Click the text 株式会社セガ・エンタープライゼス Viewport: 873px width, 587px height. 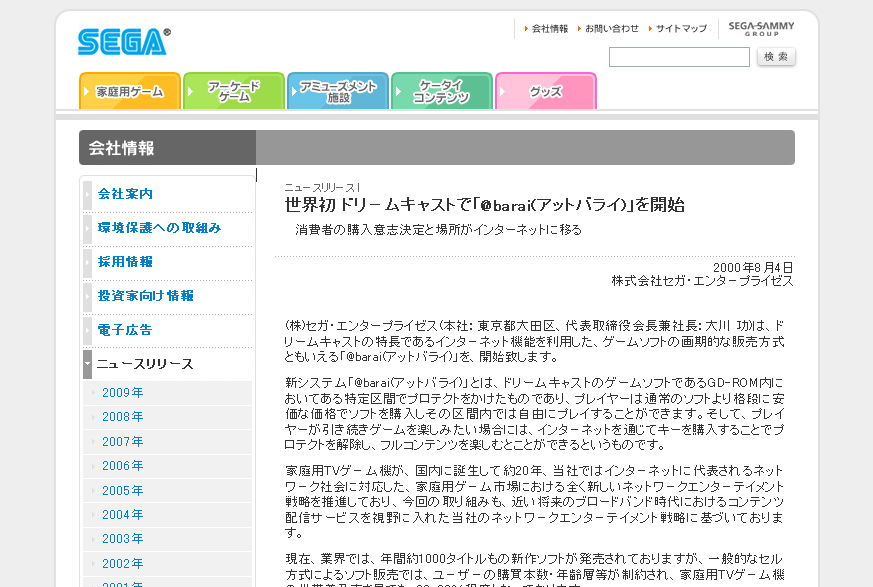(x=702, y=281)
